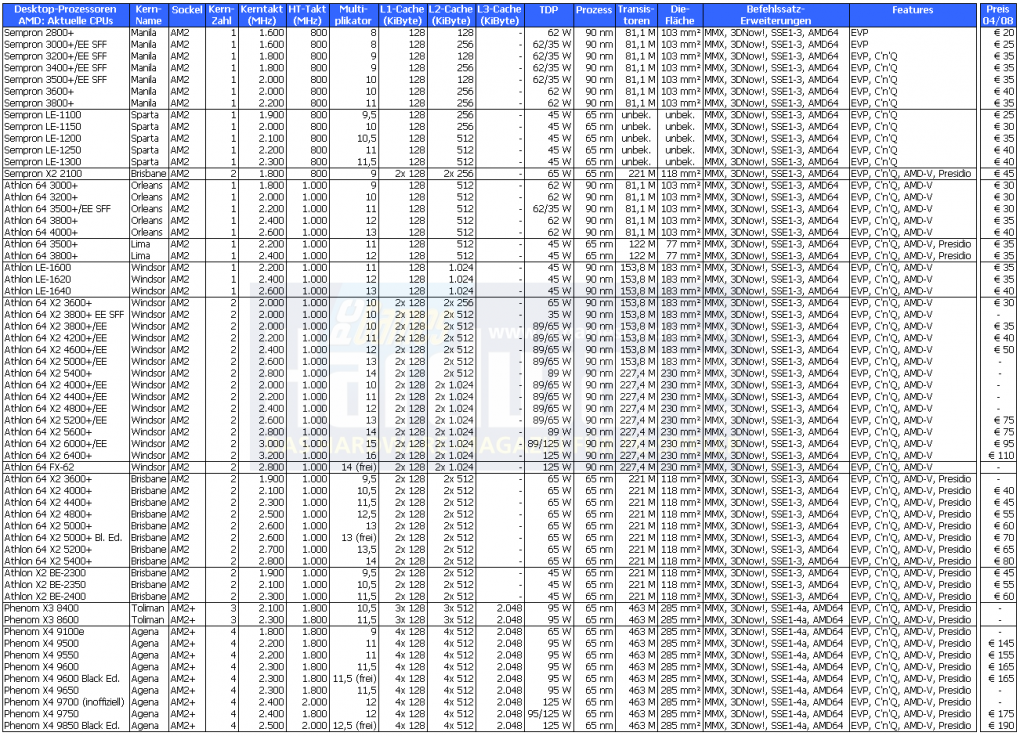Click the 'Athlon 64 X2 5000+ Bl. Ed.' row name

pyautogui.click(x=63, y=538)
